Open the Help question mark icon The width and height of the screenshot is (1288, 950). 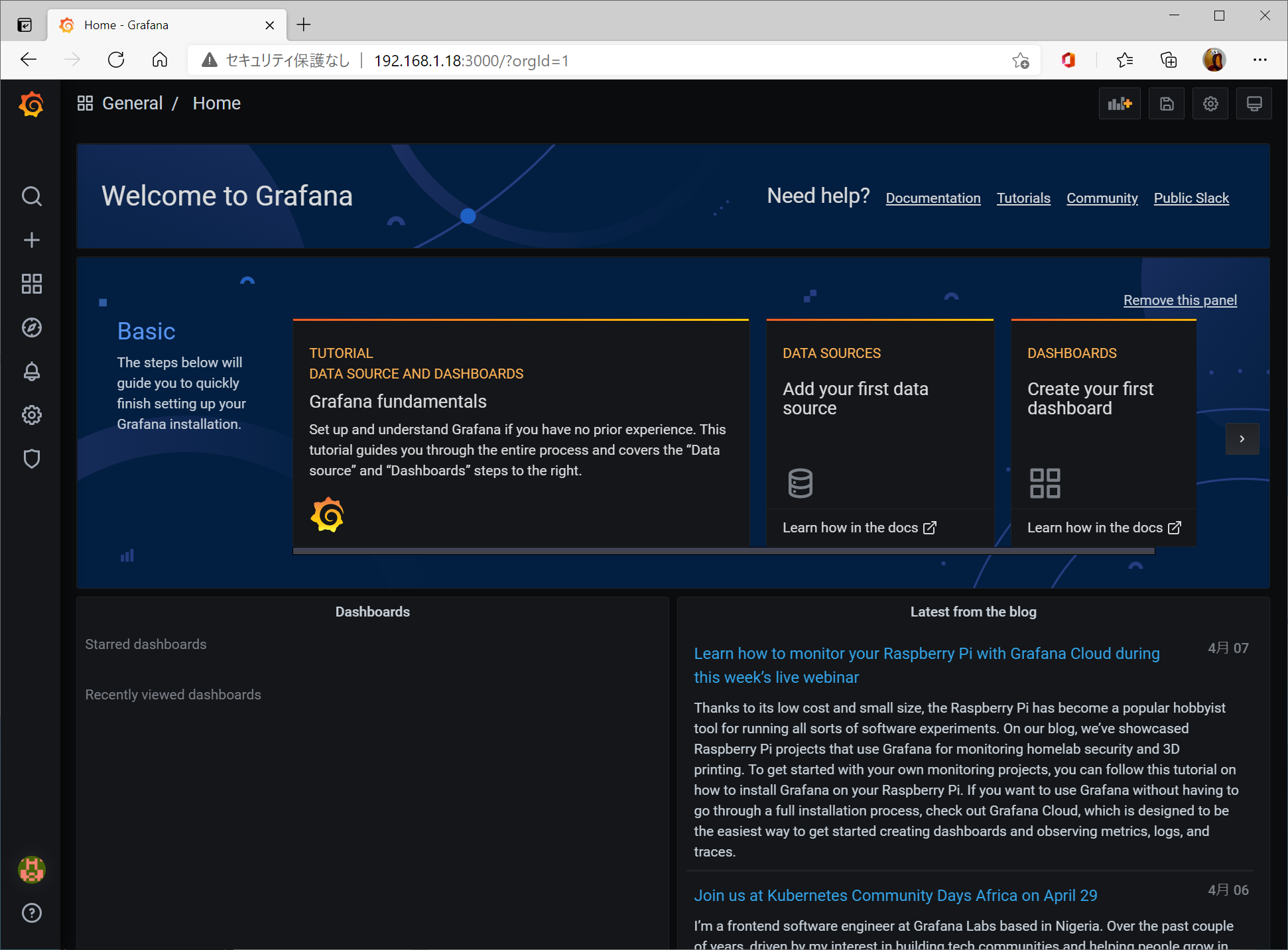pyautogui.click(x=31, y=913)
